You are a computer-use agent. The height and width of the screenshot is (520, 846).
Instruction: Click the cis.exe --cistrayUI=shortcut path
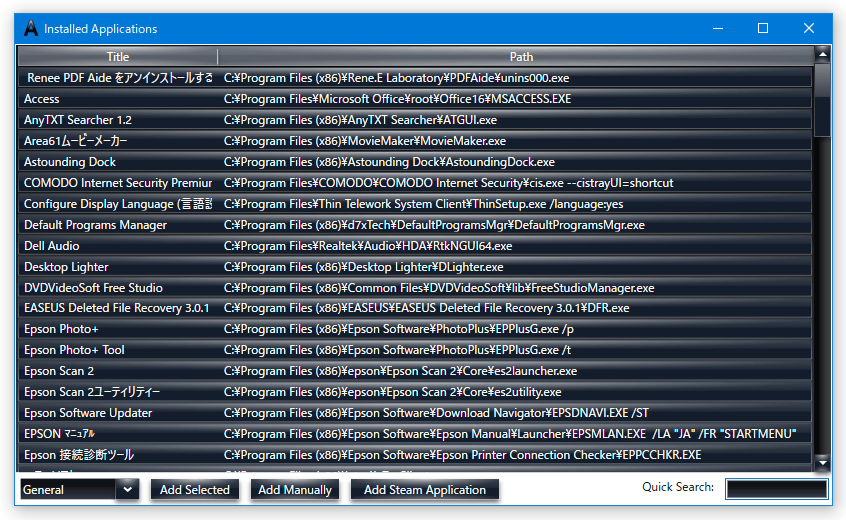click(x=448, y=183)
